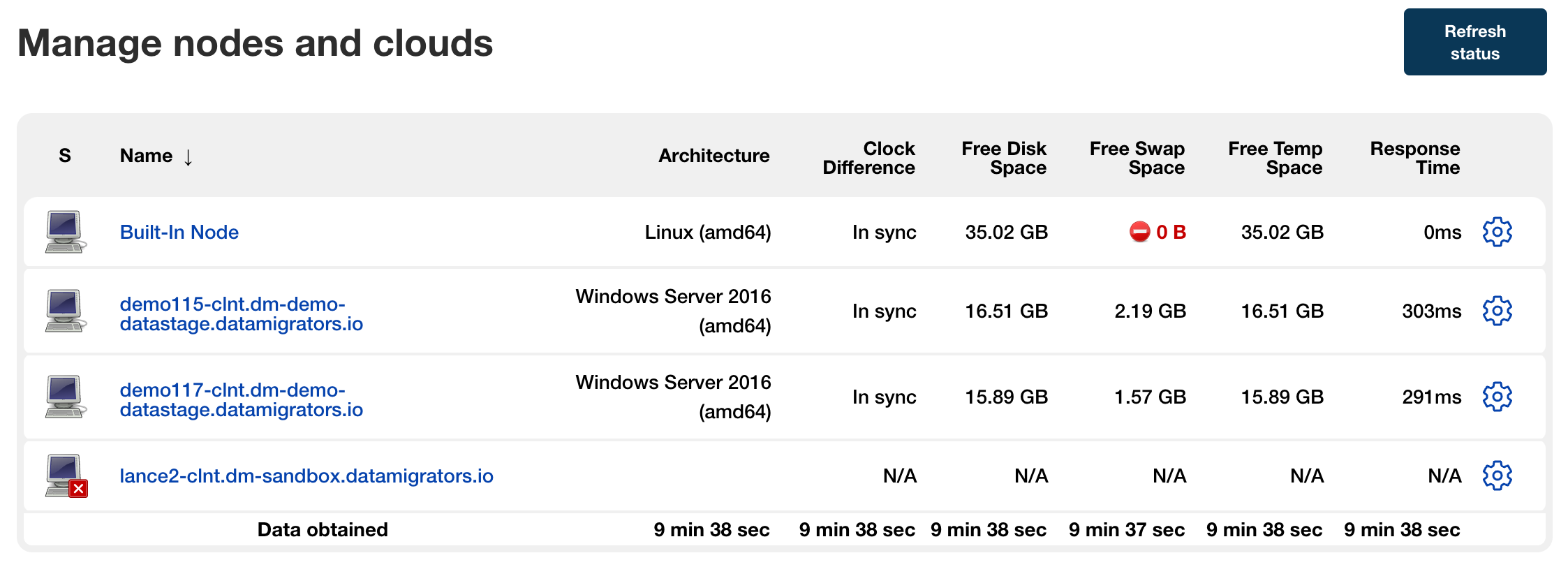The width and height of the screenshot is (1568, 567).
Task: Open the Built-In Node link
Action: [179, 232]
